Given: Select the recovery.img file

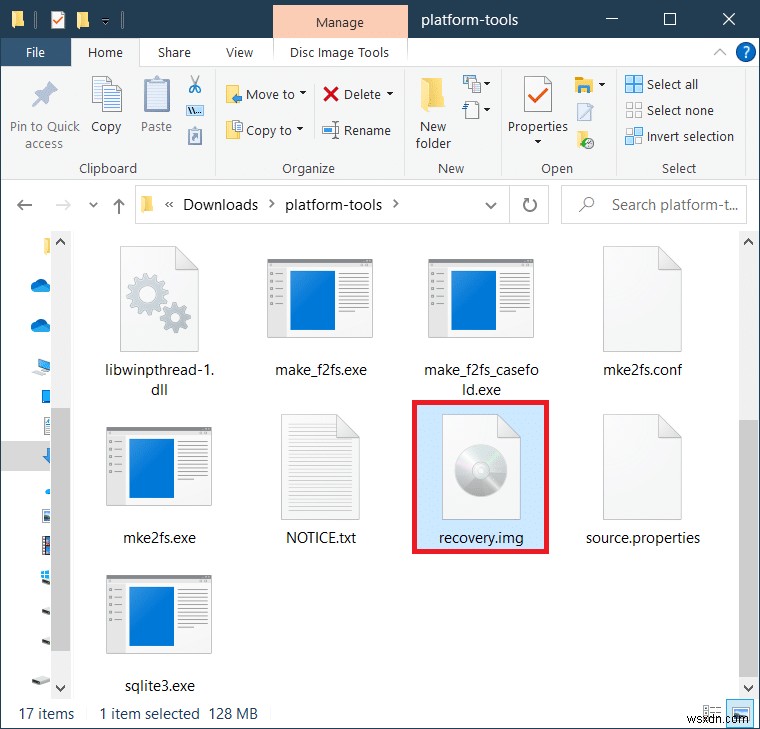Looking at the screenshot, I should (x=481, y=477).
